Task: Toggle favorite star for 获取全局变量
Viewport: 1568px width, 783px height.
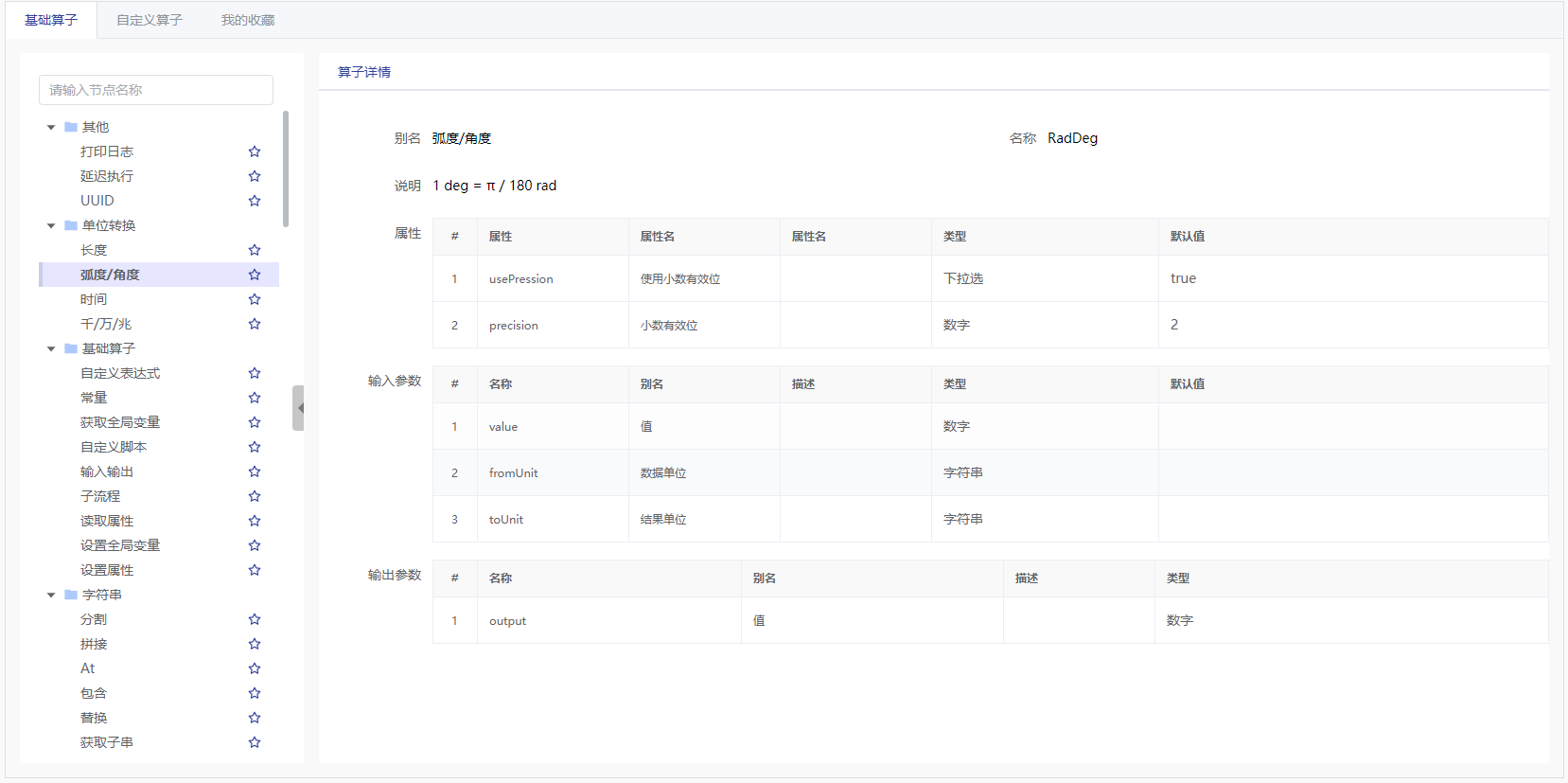Action: [255, 422]
